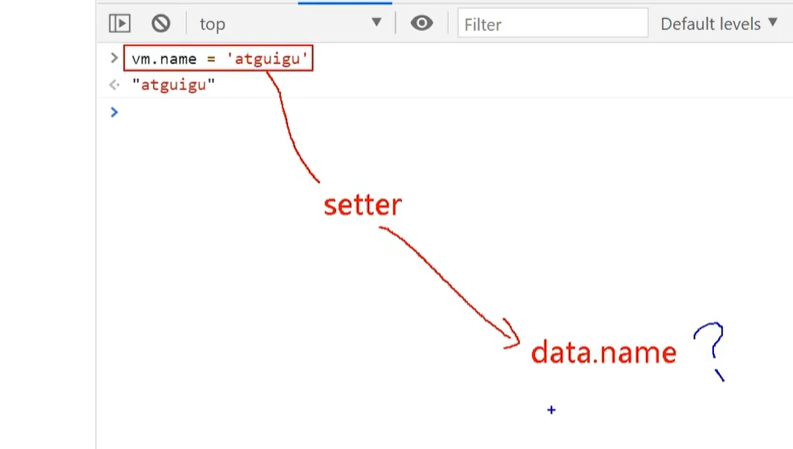
Task: Click the red 'setter' annotation text
Action: (x=362, y=205)
